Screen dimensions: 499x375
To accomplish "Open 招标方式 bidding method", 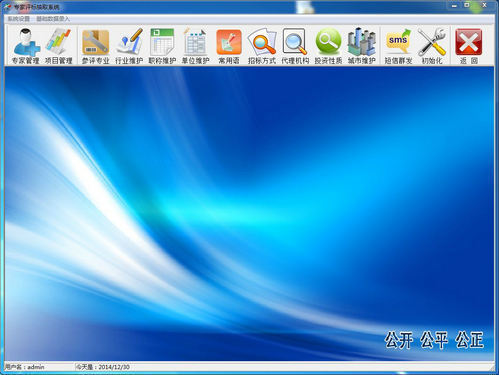I will 262,46.
